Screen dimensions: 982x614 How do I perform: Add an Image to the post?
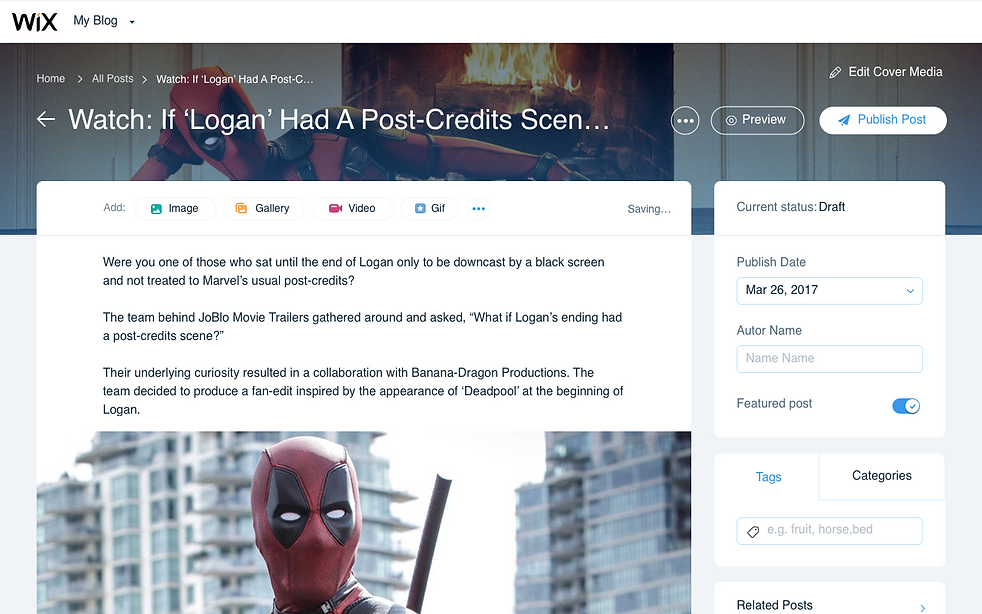[175, 209]
